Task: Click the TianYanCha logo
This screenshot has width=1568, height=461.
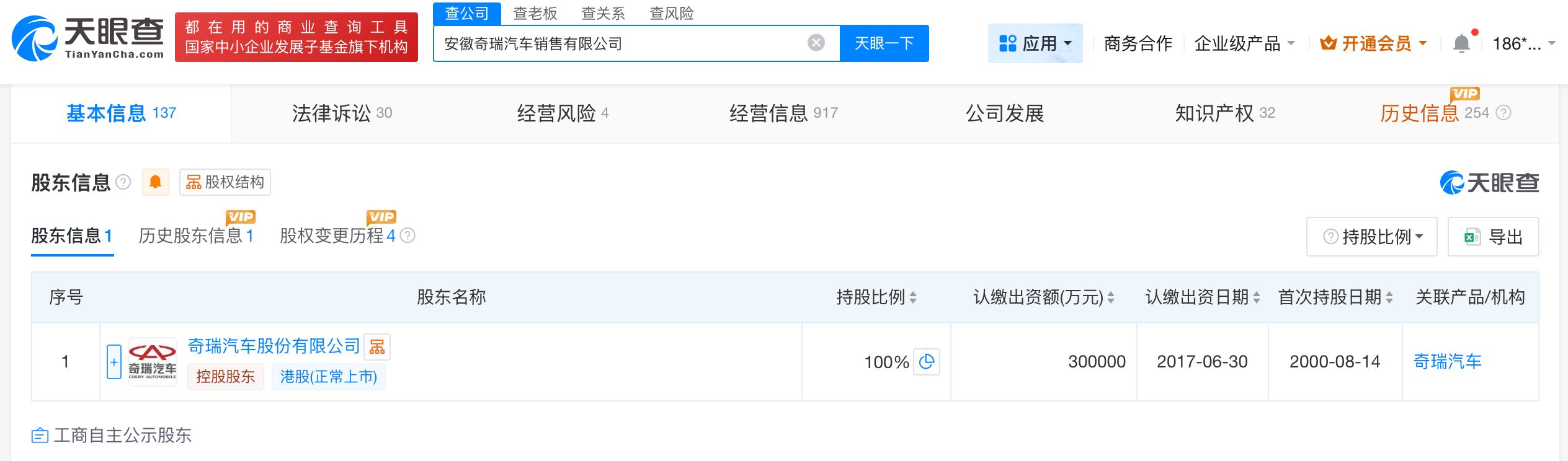Action: click(x=88, y=38)
